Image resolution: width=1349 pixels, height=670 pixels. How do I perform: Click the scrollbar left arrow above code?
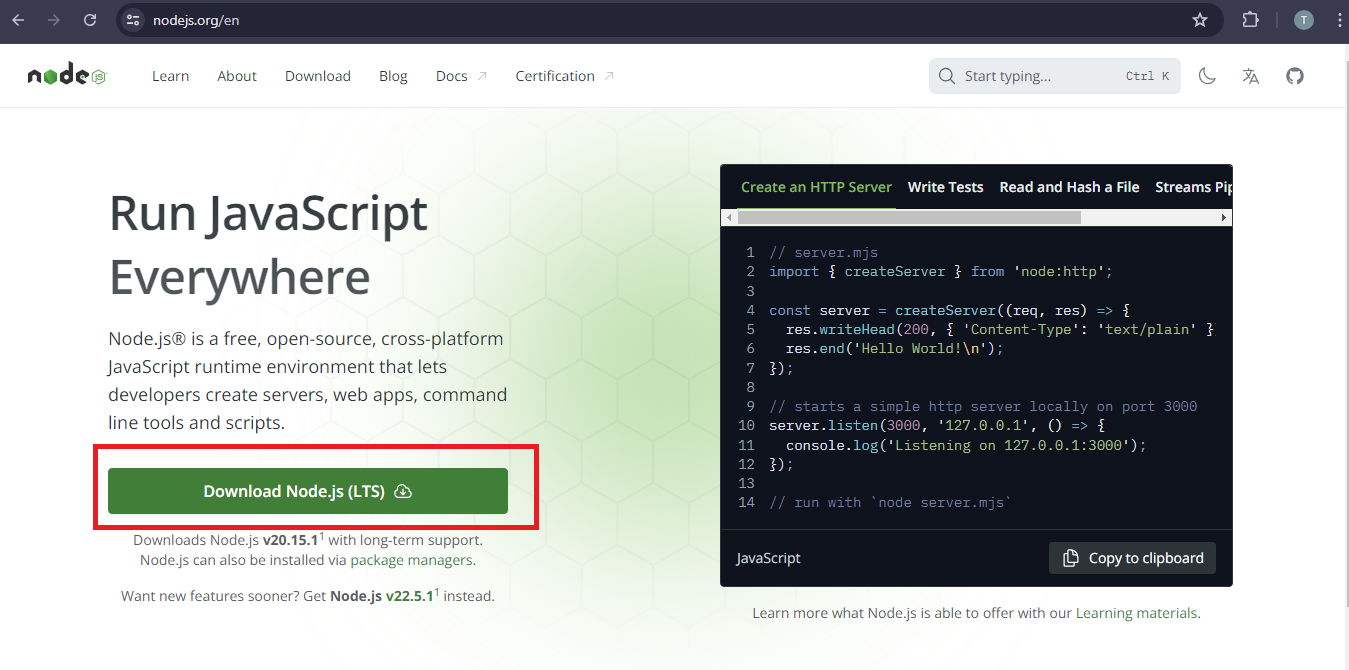(729, 217)
